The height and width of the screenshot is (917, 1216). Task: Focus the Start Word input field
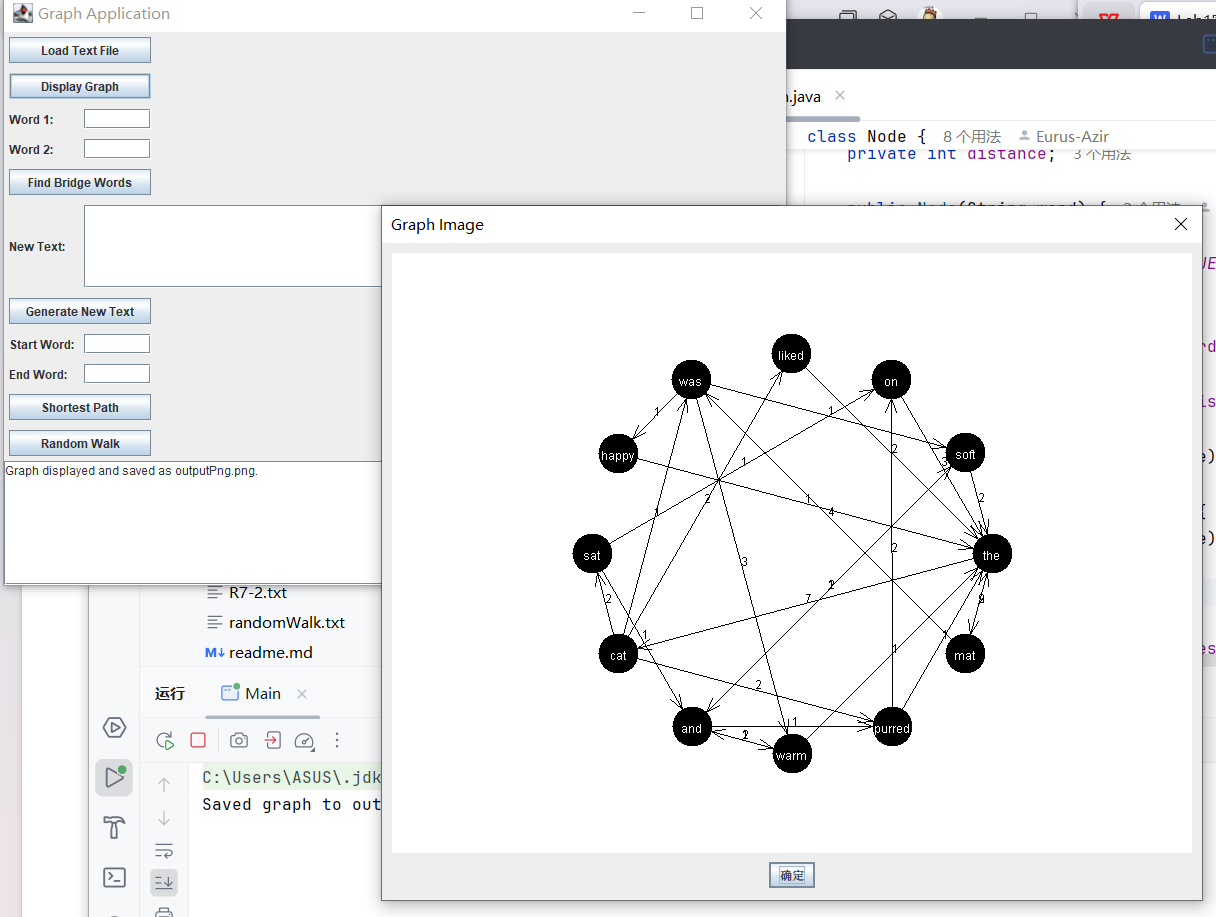point(117,344)
